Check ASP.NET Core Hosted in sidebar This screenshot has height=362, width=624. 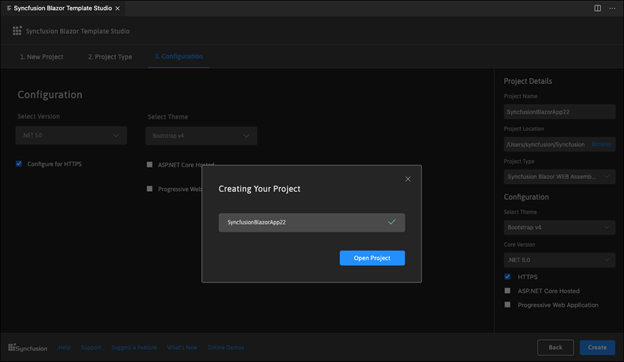point(507,291)
